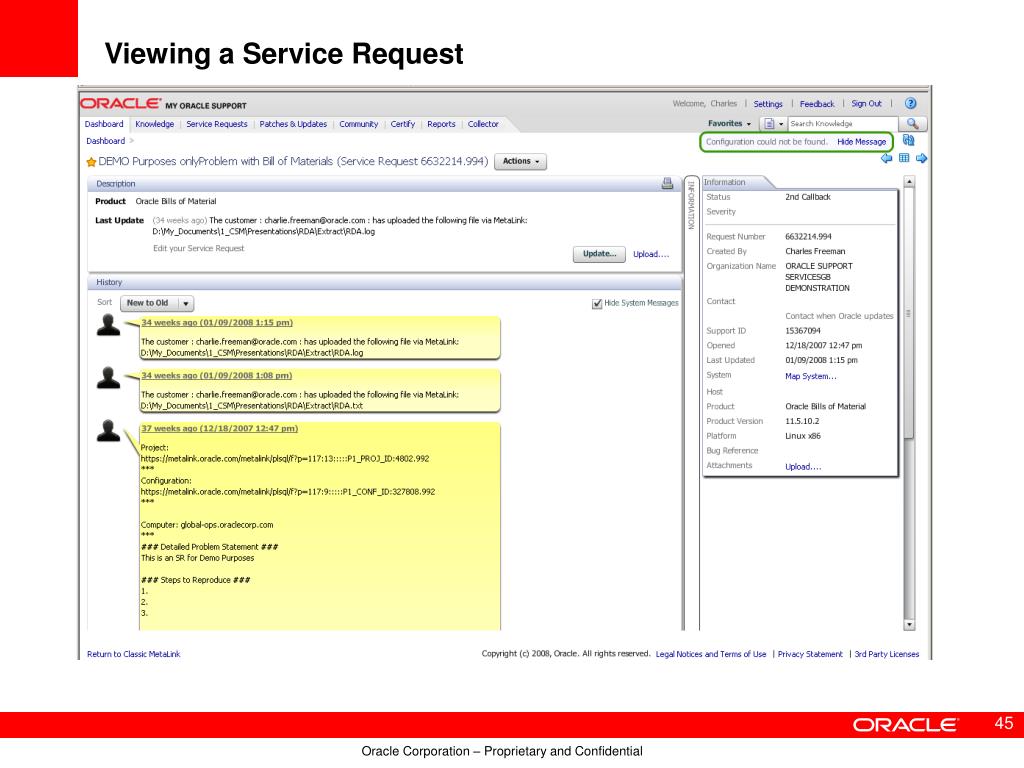Screen dimensions: 1024x768
Task: Select the Patches & Updates tab
Action: tap(293, 124)
